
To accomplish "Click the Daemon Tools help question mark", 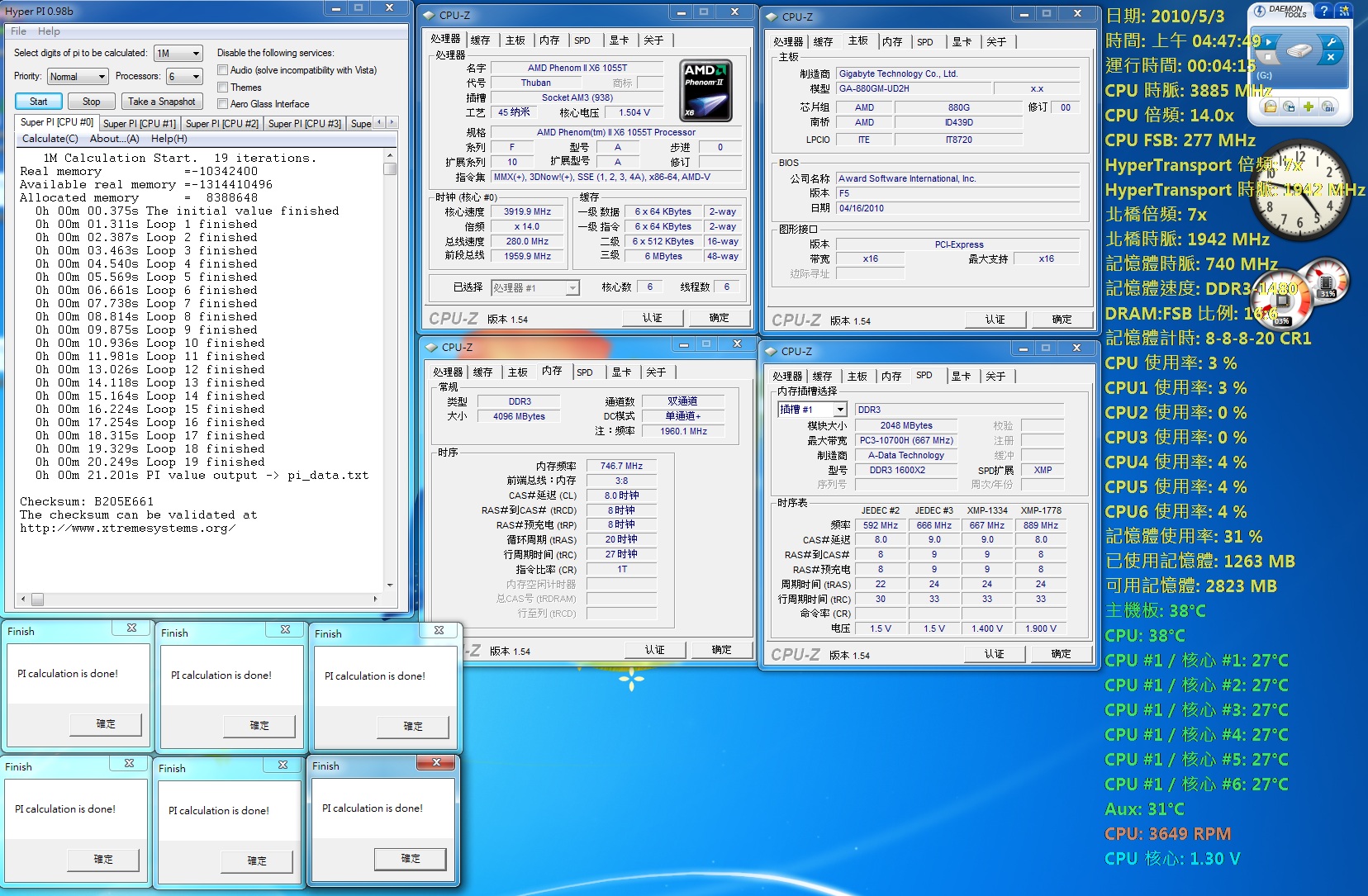I will [1324, 11].
